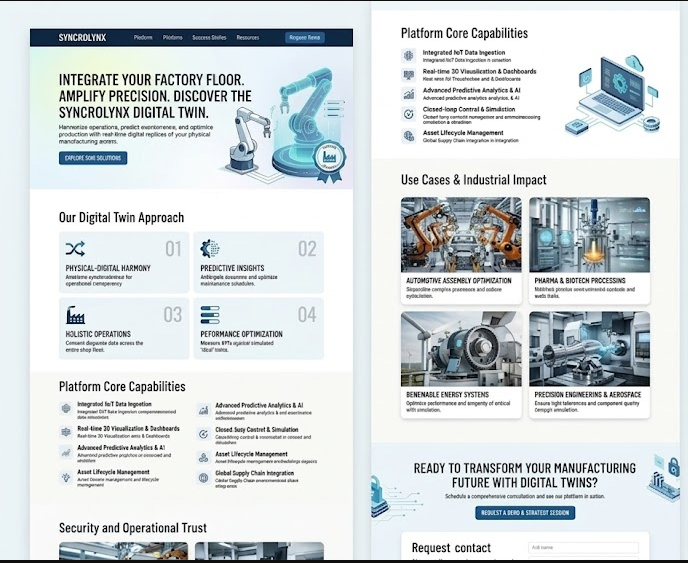Click the Integrate Your Factory Floor headline
Image resolution: width=688 pixels, height=563 pixels.
pos(155,96)
